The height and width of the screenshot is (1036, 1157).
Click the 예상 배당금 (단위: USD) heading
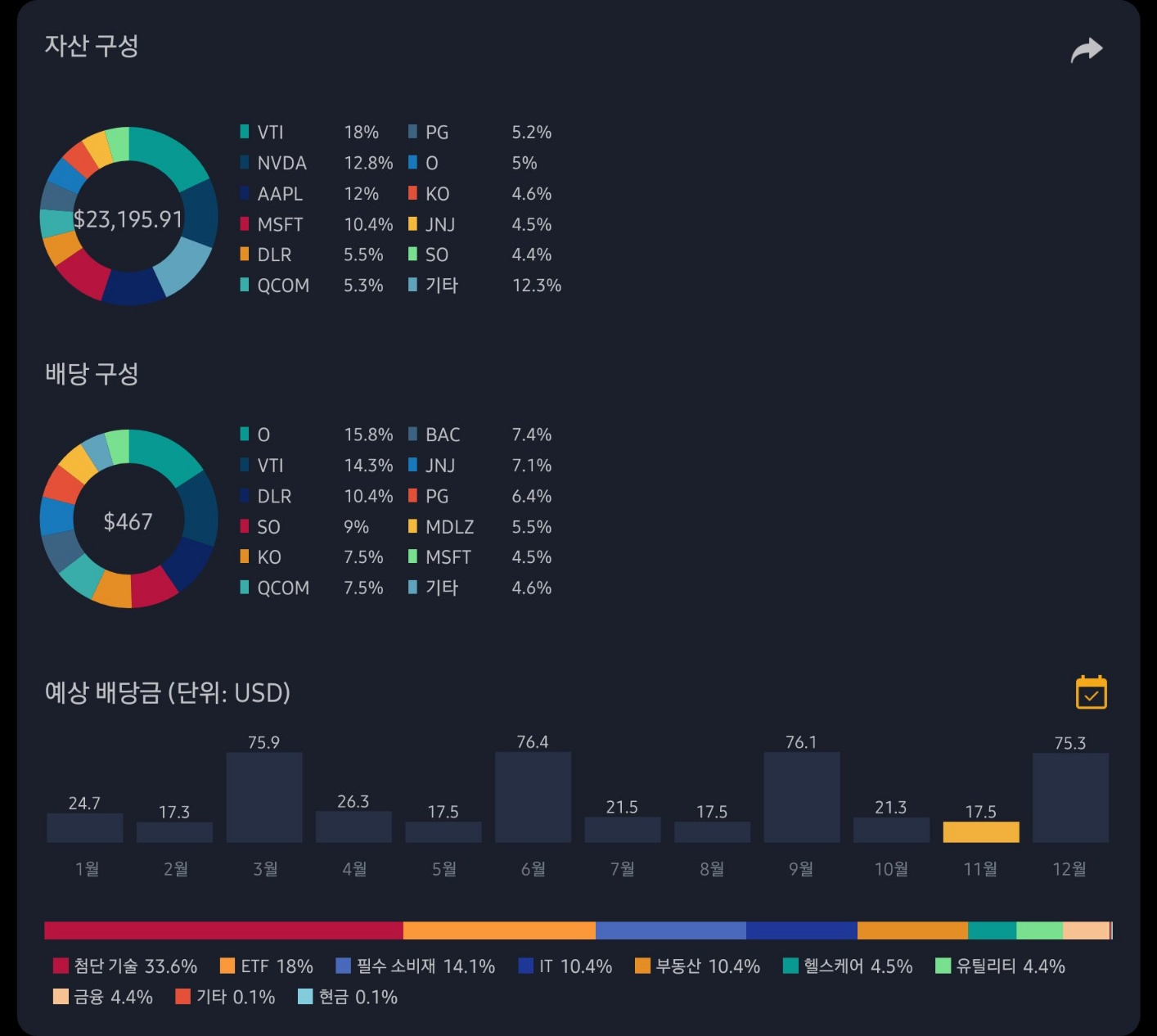pos(168,693)
